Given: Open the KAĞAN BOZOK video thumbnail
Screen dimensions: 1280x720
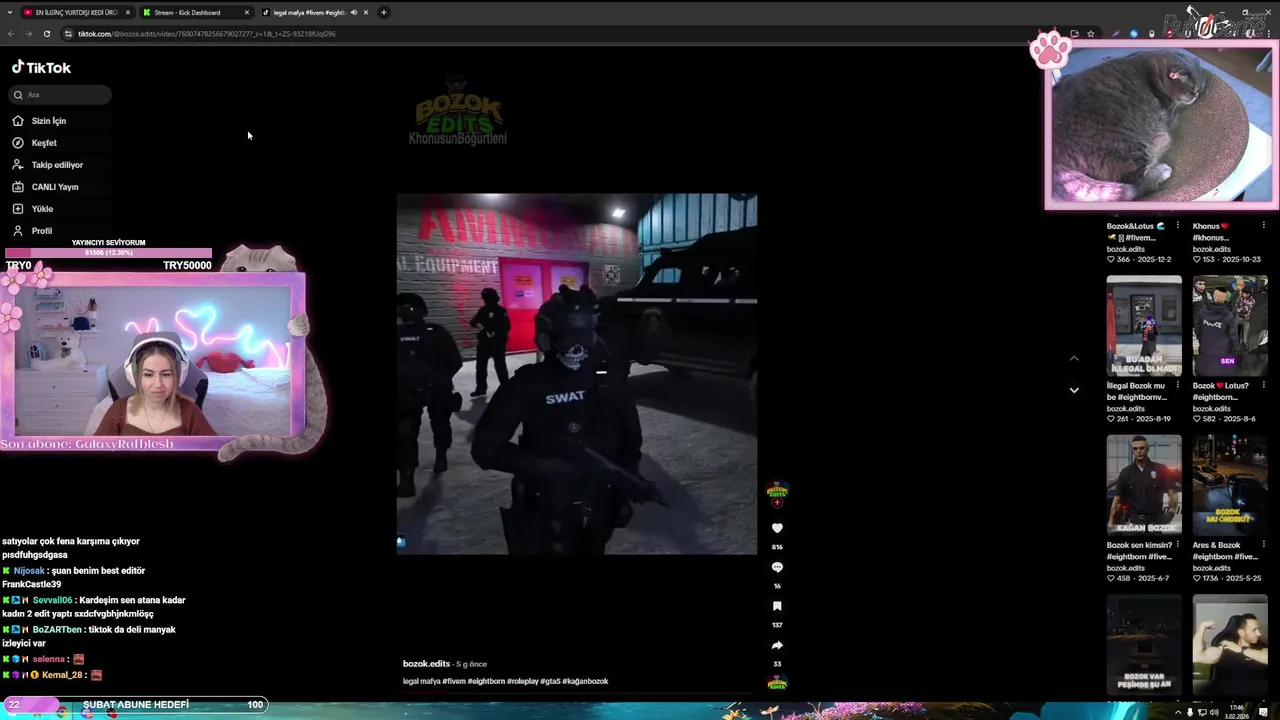Looking at the screenshot, I should 1144,485.
